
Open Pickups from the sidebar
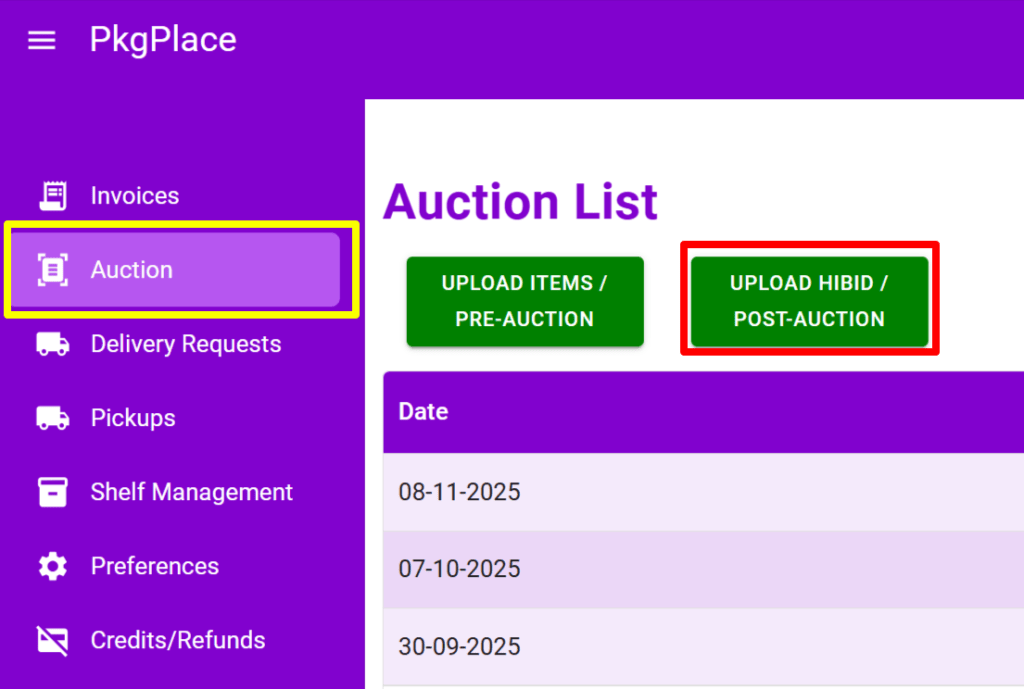pyautogui.click(x=133, y=418)
